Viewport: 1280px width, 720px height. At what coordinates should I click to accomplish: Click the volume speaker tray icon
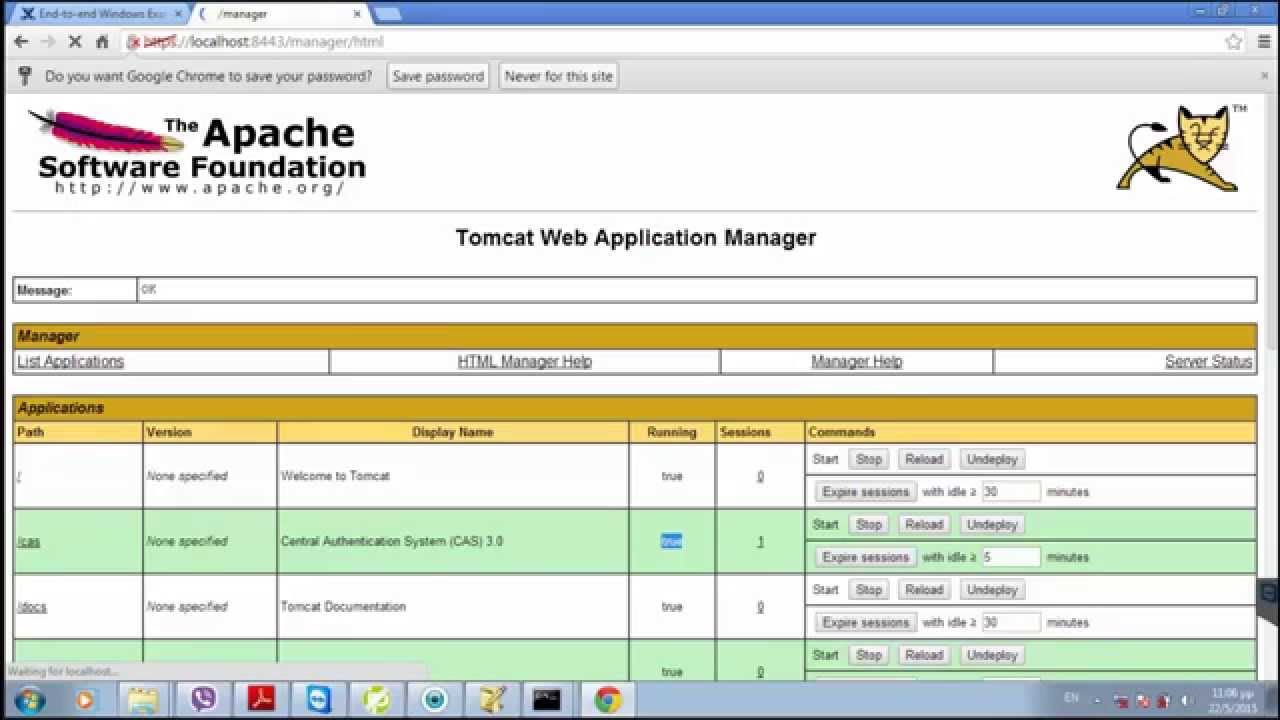pyautogui.click(x=1186, y=701)
